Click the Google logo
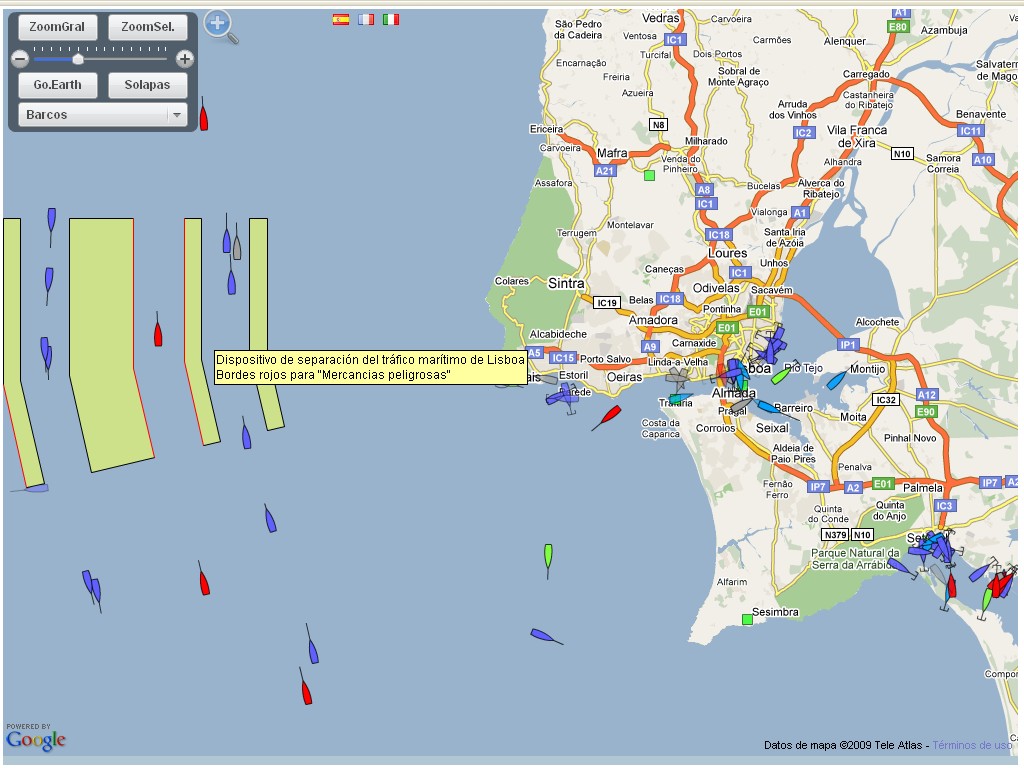Viewport: 1024px width, 768px height. (x=36, y=739)
